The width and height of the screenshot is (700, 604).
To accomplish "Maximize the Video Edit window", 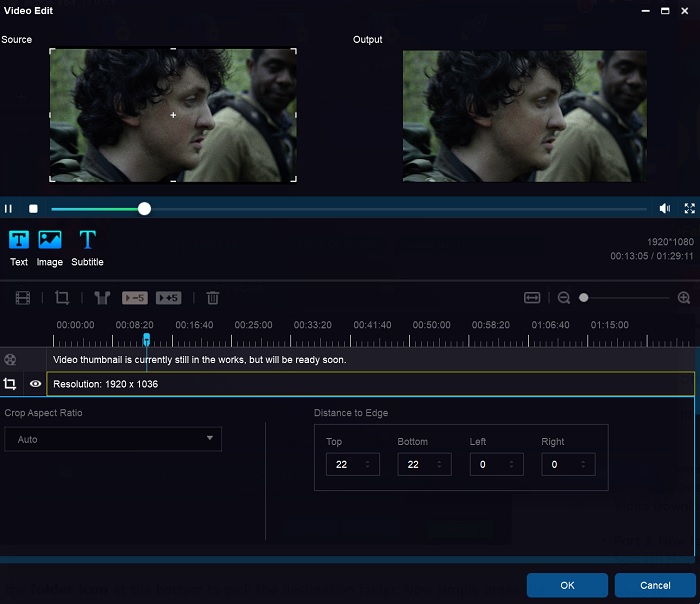I will [x=665, y=11].
